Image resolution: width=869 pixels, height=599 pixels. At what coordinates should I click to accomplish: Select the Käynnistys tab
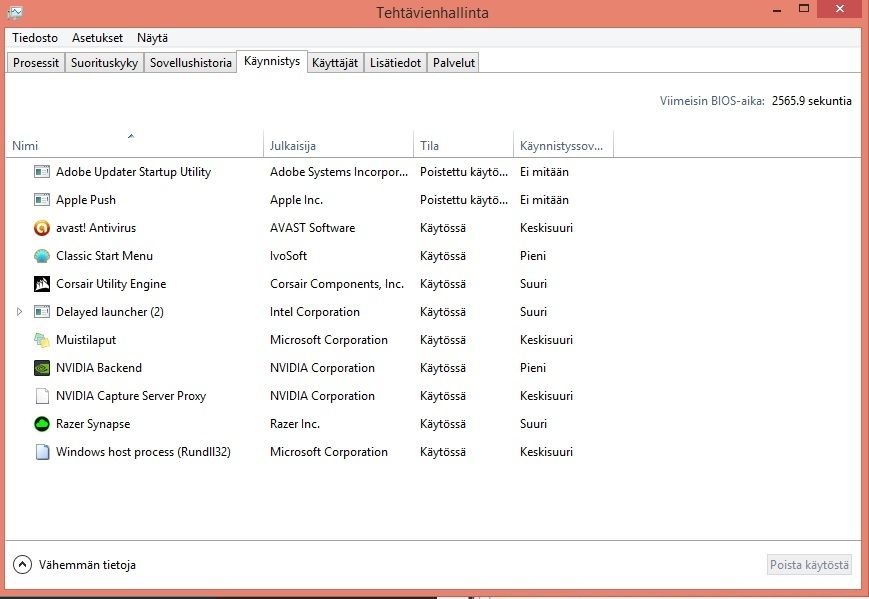(272, 61)
